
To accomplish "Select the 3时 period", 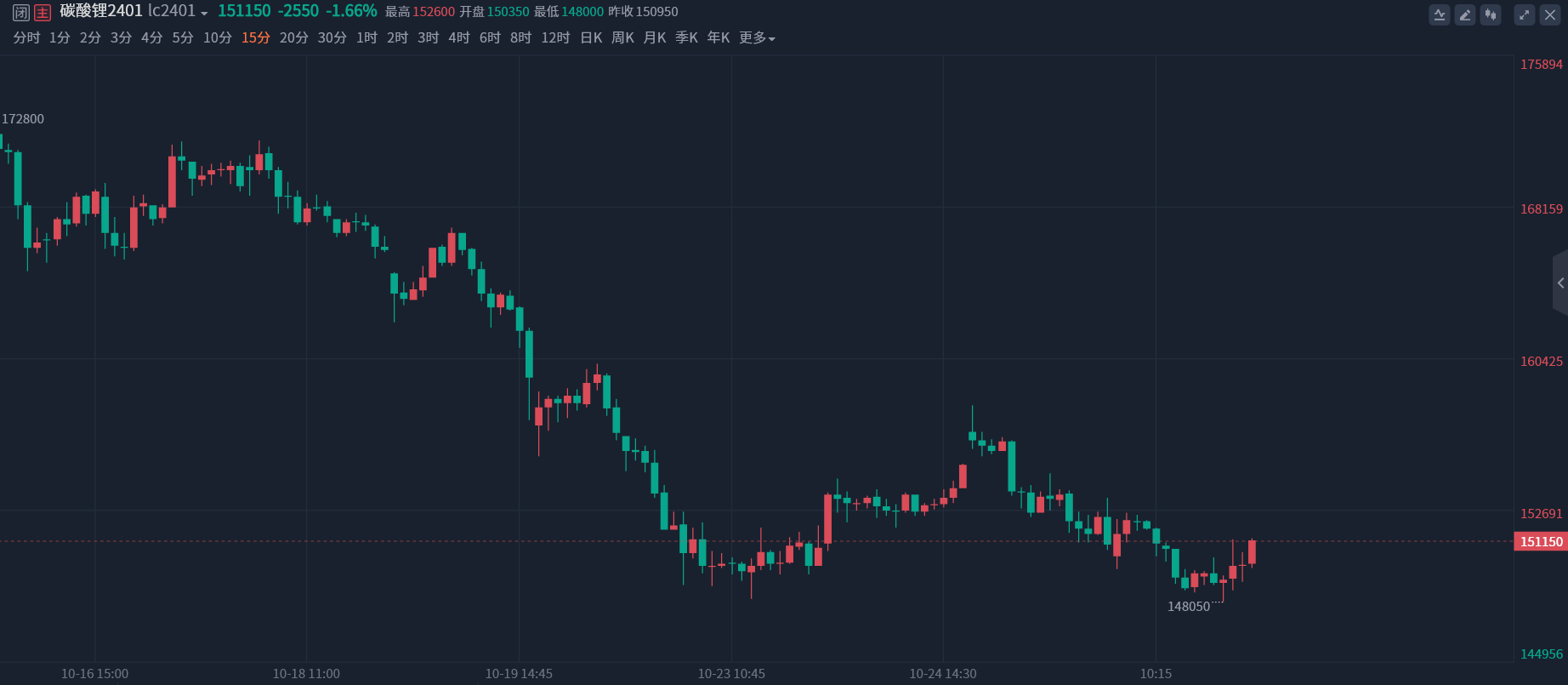I will coord(428,37).
